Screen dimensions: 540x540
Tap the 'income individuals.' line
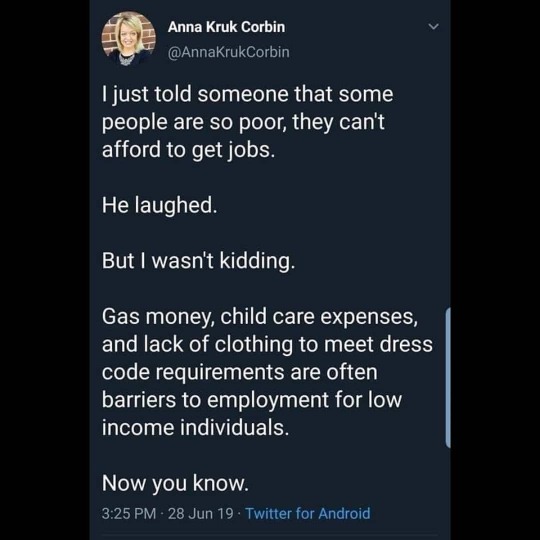tap(195, 427)
